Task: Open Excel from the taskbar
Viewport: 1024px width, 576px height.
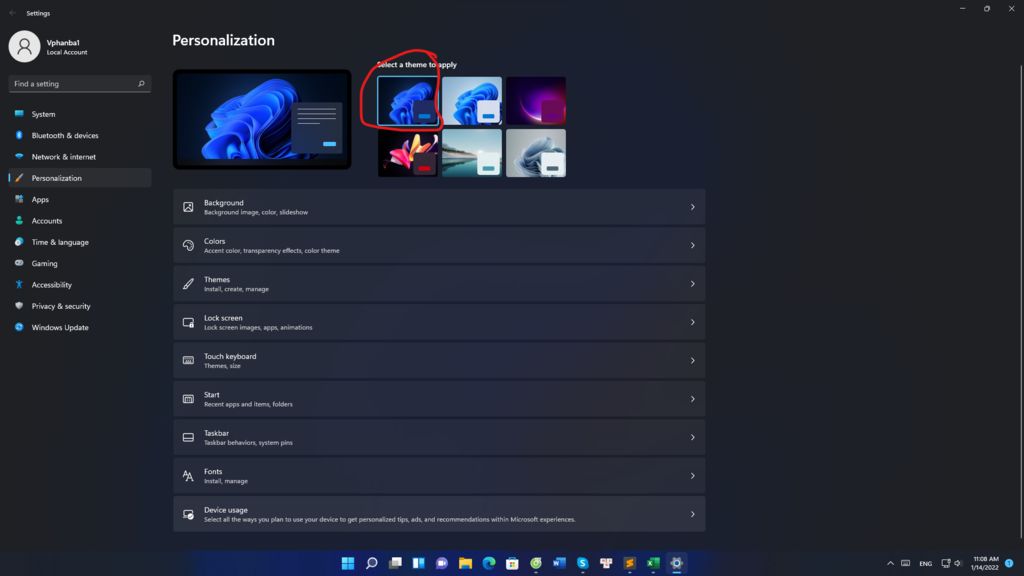Action: 653,563
